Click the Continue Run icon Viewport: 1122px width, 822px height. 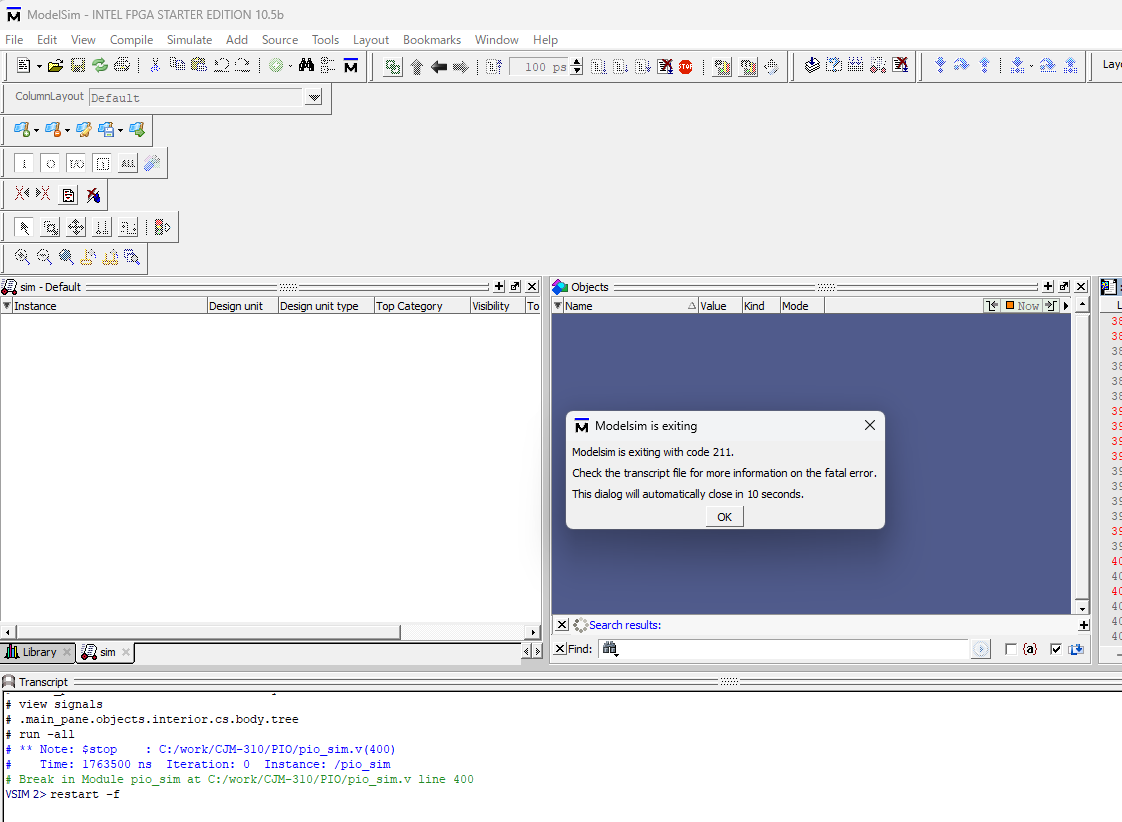coord(621,67)
